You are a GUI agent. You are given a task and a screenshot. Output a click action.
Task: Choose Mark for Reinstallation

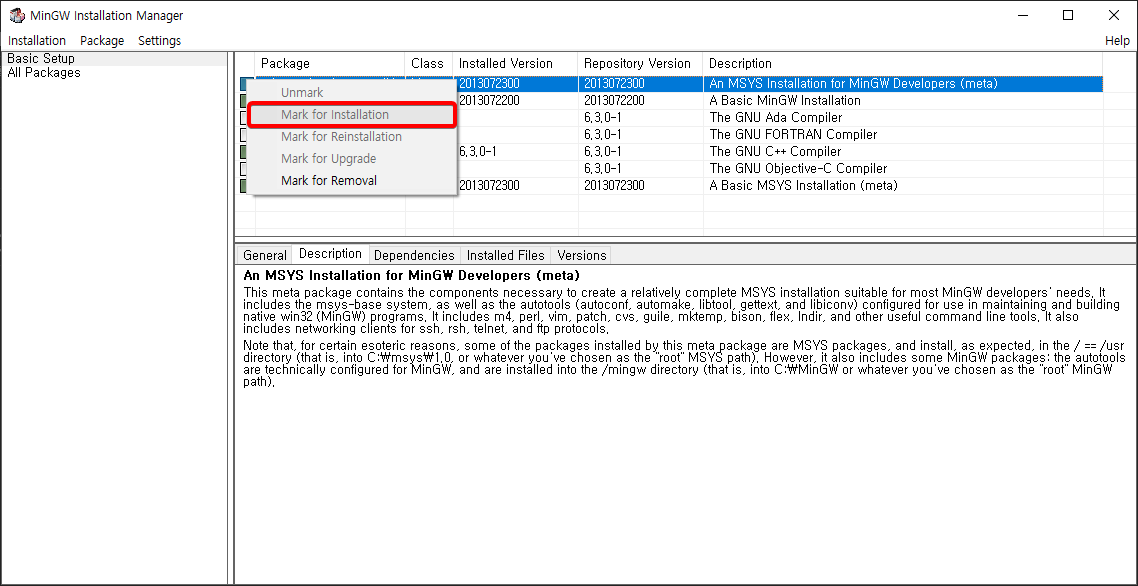click(351, 137)
